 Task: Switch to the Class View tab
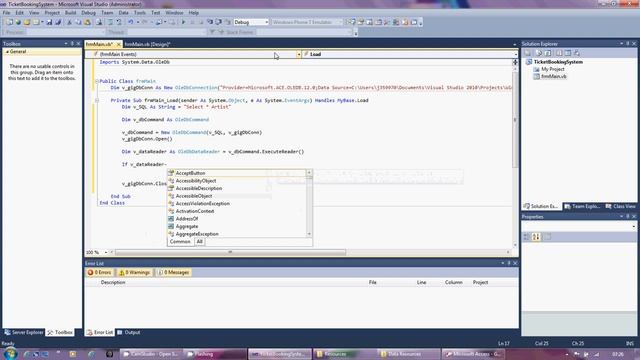coord(620,207)
